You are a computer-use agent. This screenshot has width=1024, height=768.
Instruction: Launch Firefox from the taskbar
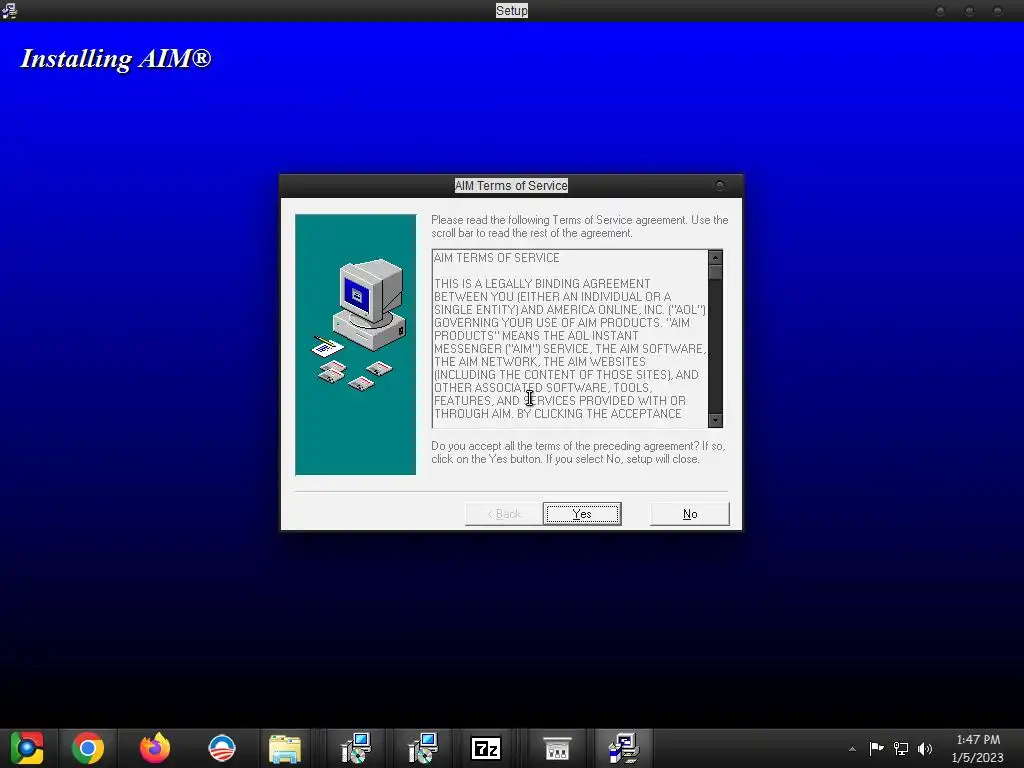click(x=155, y=748)
